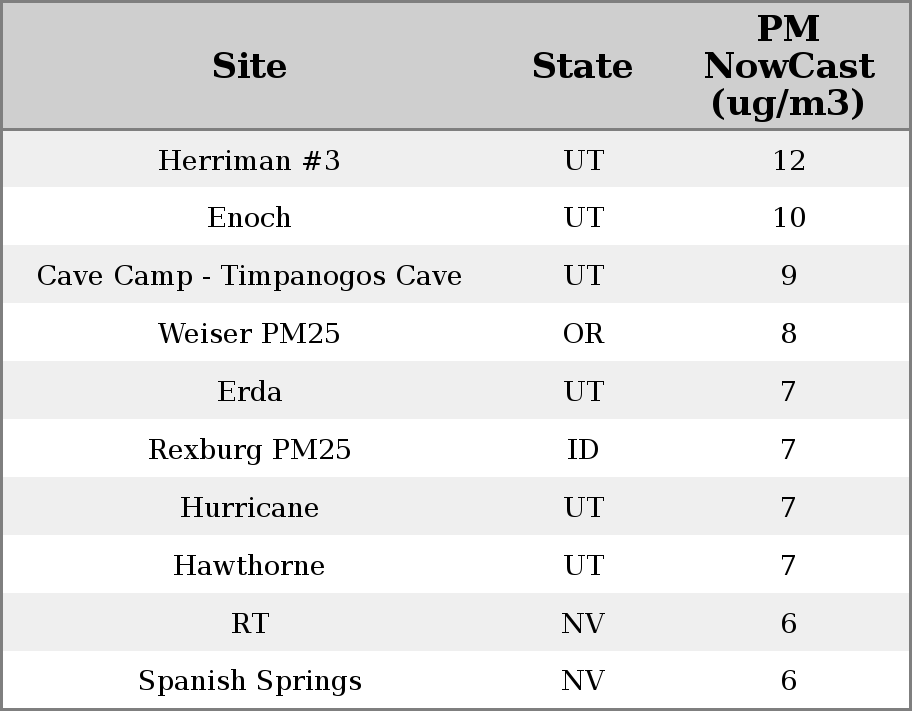Click Cave Camp - Timpanogos Cave row

(x=249, y=276)
